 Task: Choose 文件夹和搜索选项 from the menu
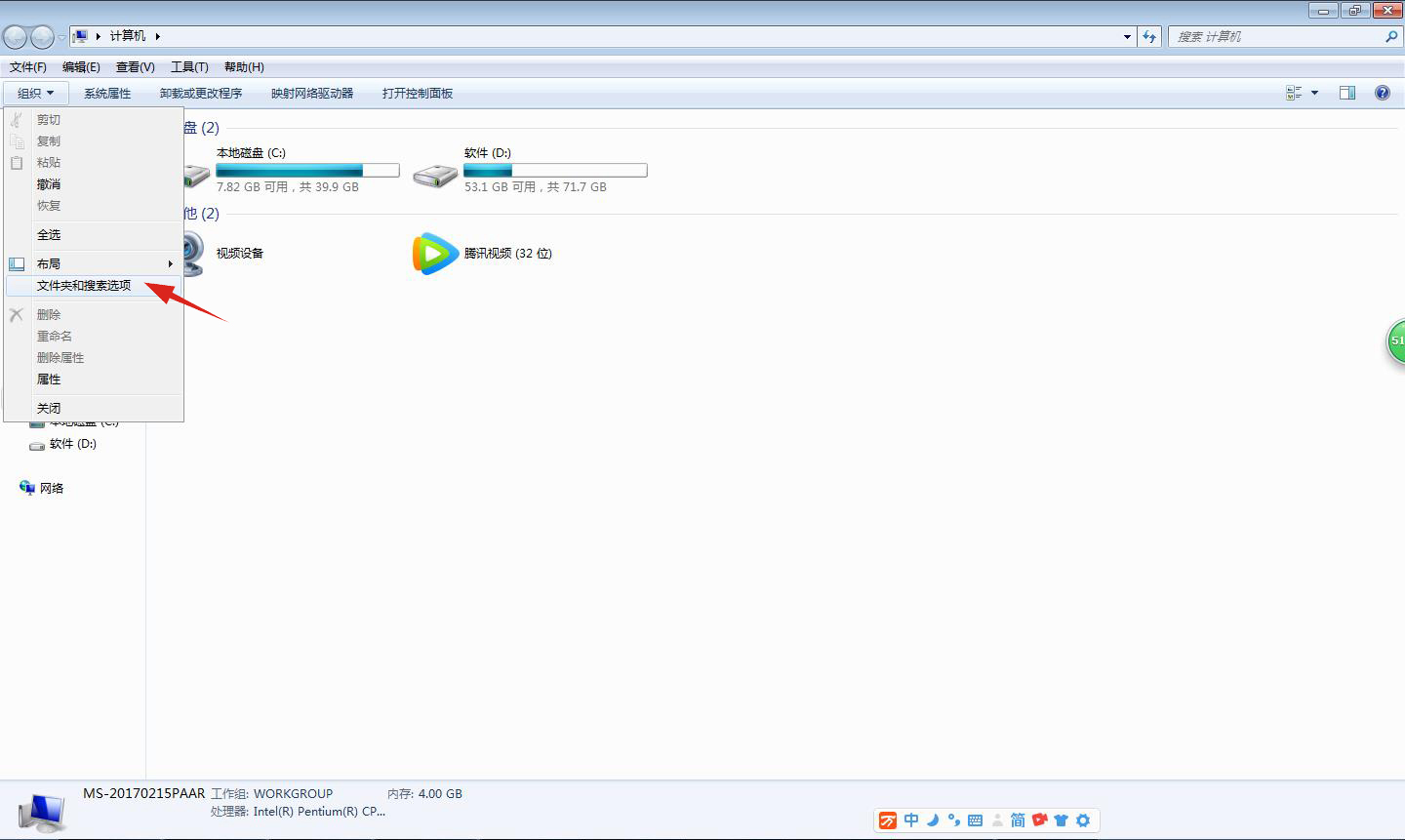(x=93, y=285)
